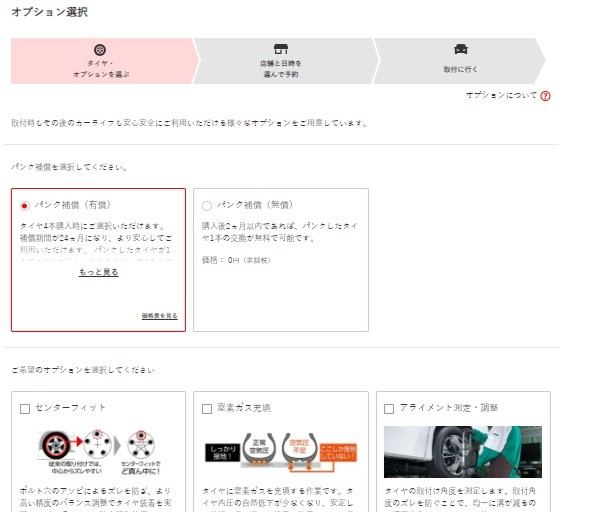This screenshot has height=512, width=601.
Task: Click the アライメント測定 mechanic photo
Action: pos(462,452)
